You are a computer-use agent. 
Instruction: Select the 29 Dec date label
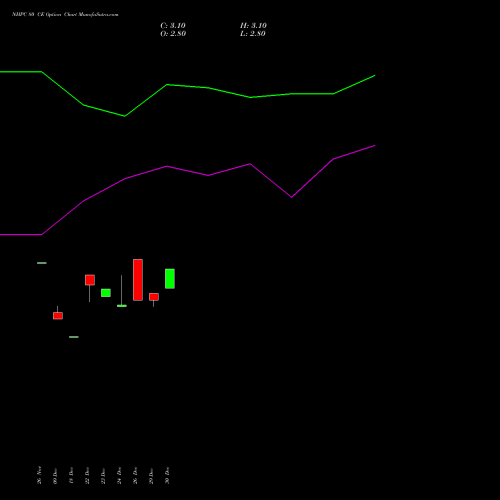(151, 476)
